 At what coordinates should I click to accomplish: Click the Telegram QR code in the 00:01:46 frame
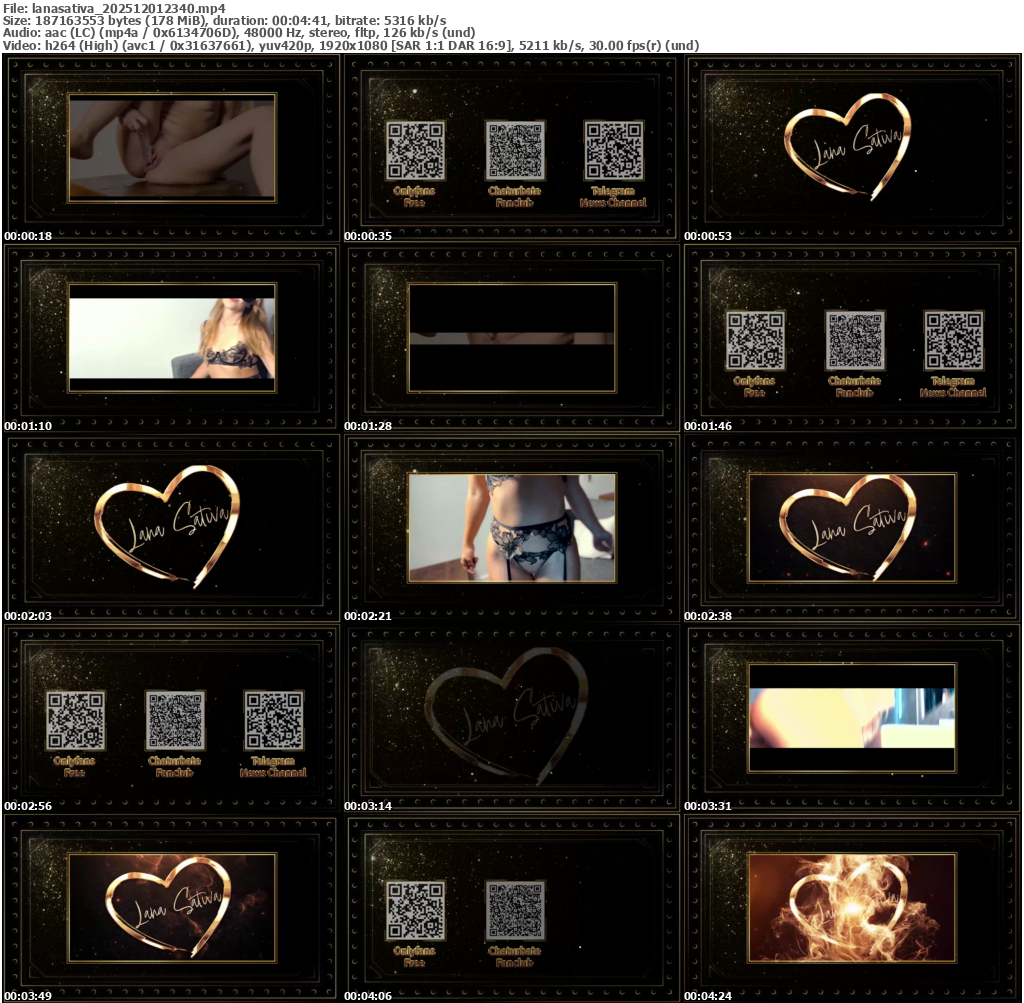pos(953,341)
